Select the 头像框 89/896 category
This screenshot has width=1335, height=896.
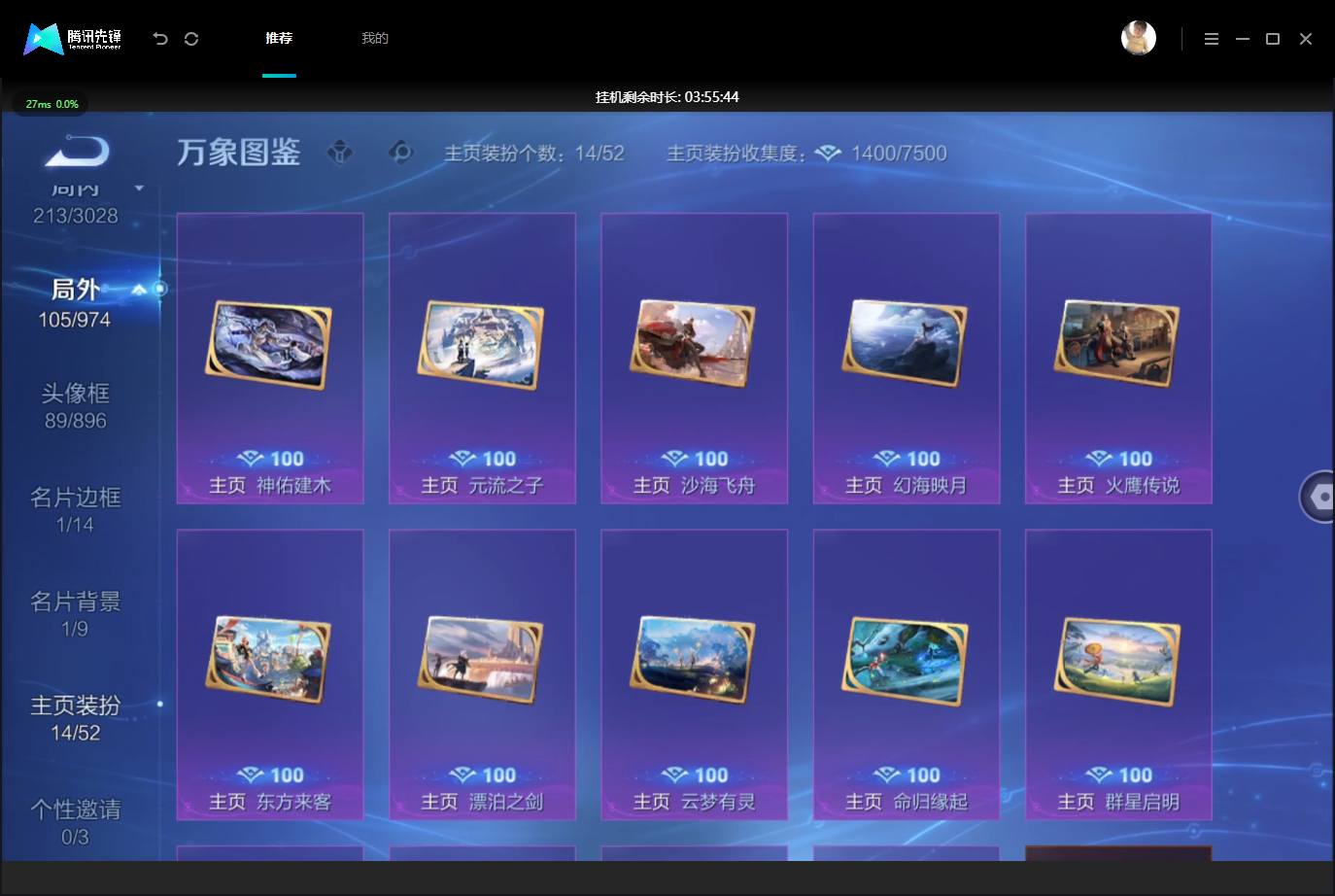coord(75,406)
